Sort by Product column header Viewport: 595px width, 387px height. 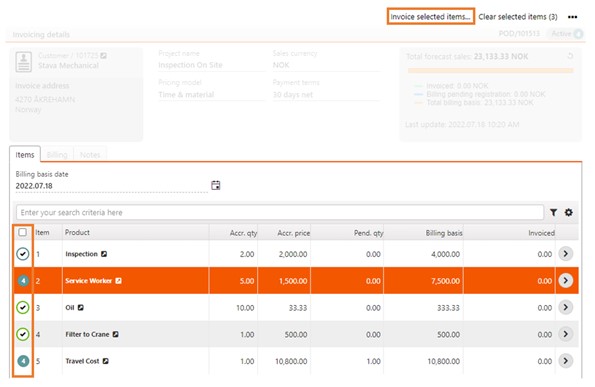coord(77,233)
